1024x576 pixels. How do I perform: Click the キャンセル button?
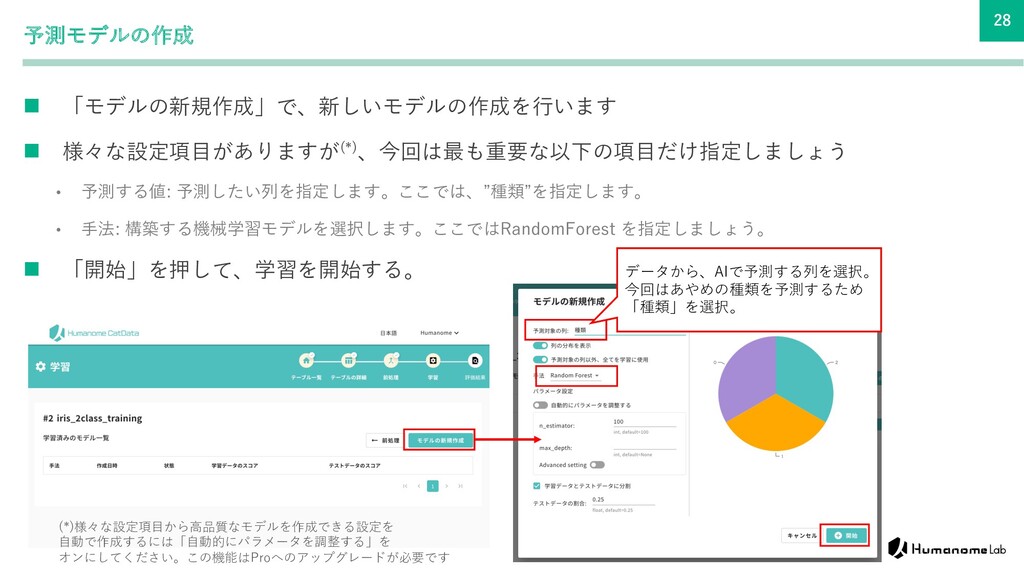coord(801,536)
